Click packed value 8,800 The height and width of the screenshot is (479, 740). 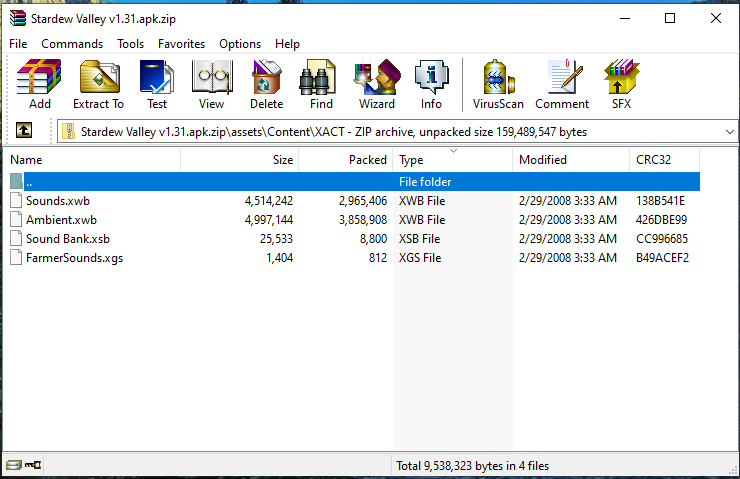[x=373, y=239]
